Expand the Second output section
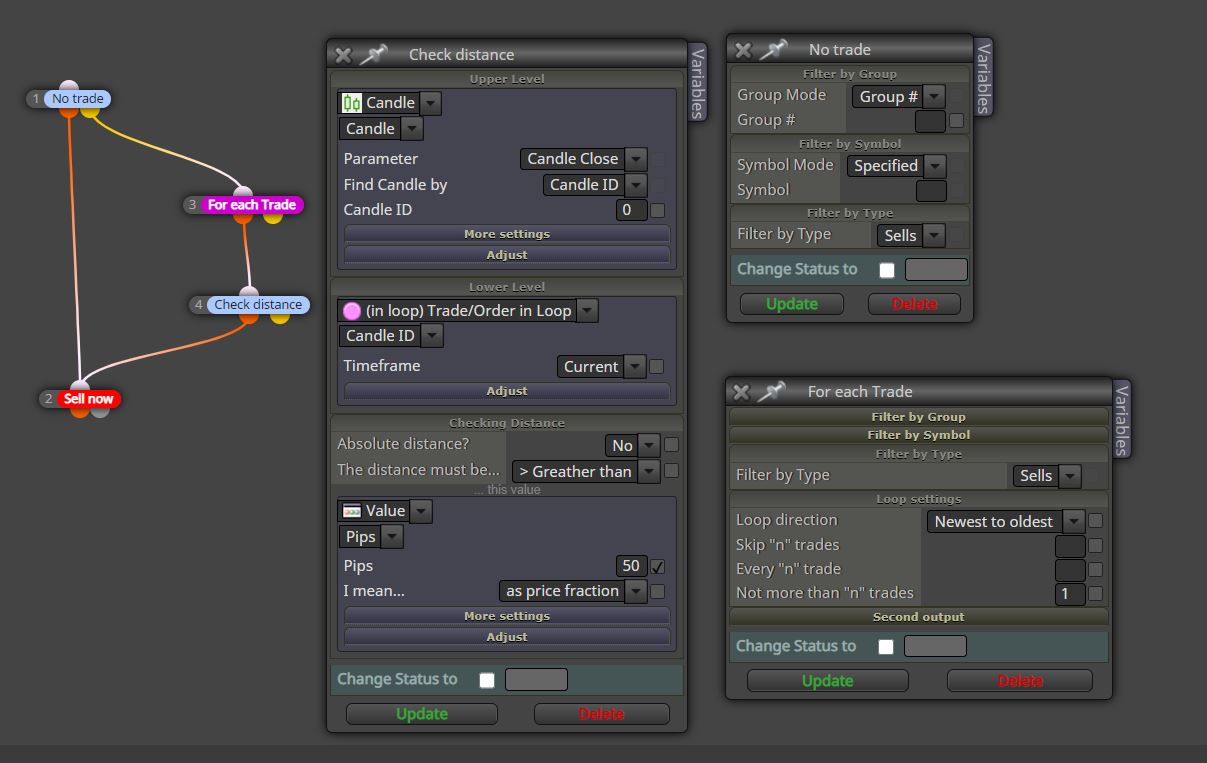 click(x=919, y=617)
